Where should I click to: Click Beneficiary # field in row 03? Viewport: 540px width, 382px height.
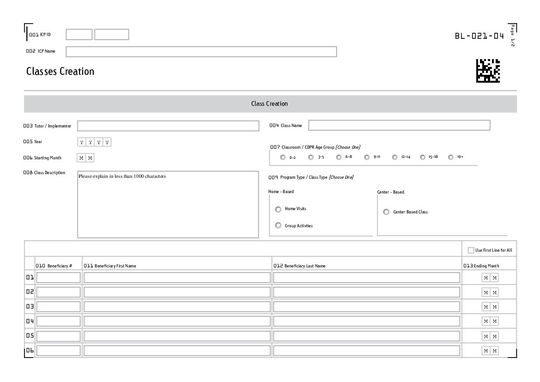(58, 307)
